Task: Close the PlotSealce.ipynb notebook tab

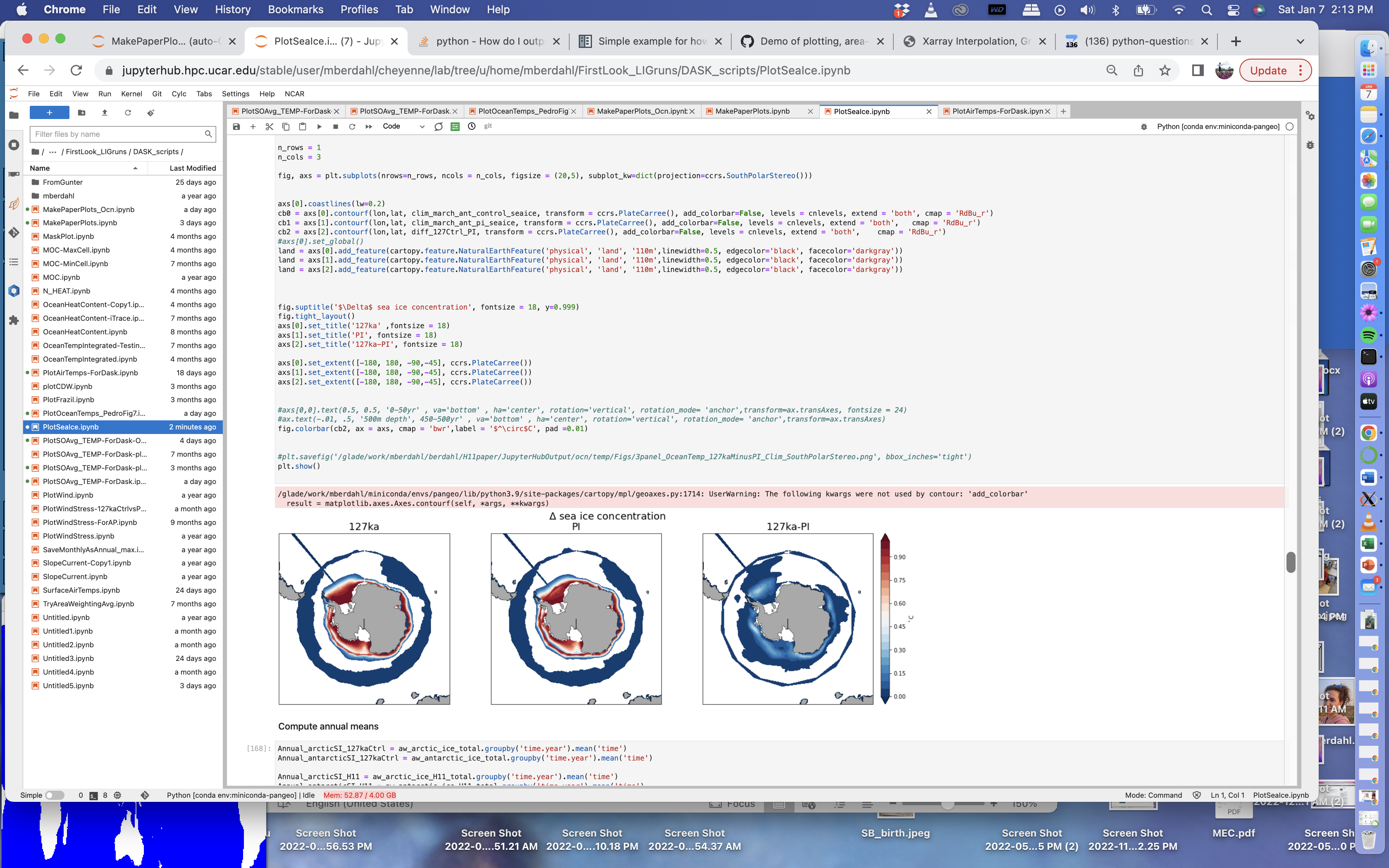Action: point(928,111)
